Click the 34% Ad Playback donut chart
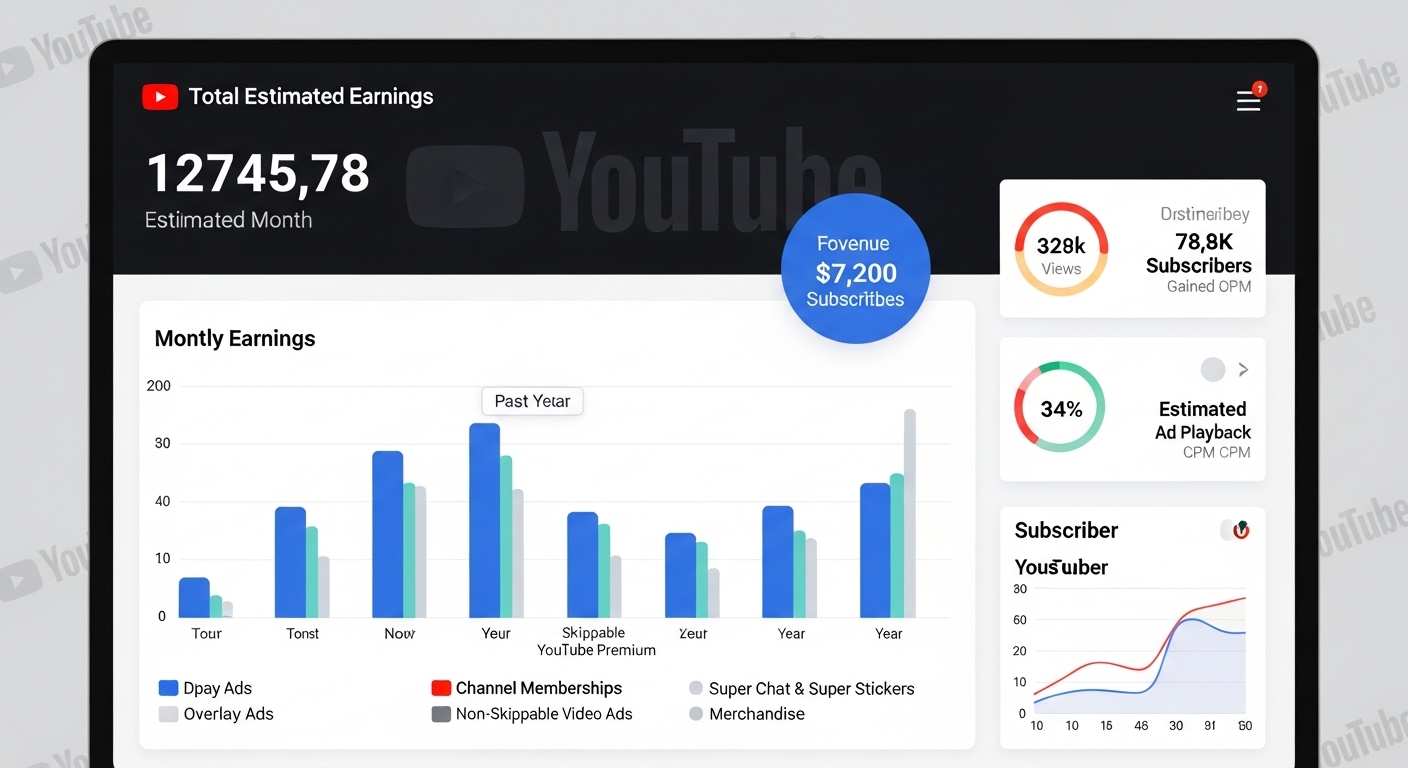The image size is (1408, 768). coord(1060,408)
